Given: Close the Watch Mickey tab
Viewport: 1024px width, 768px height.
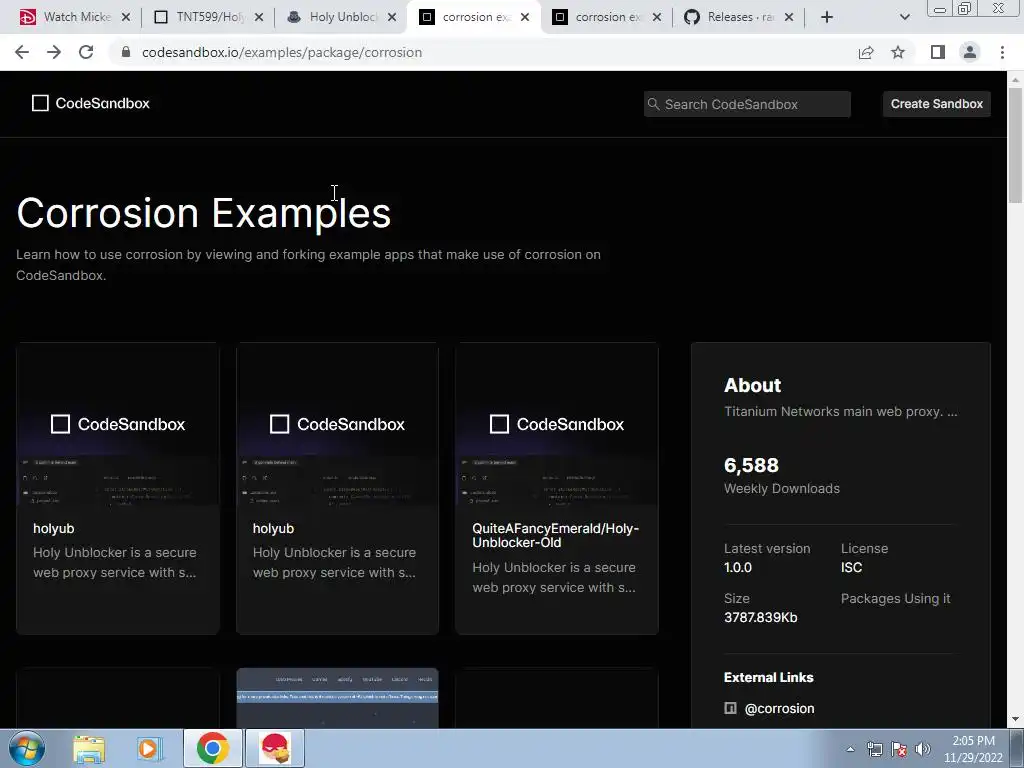Looking at the screenshot, I should point(126,17).
